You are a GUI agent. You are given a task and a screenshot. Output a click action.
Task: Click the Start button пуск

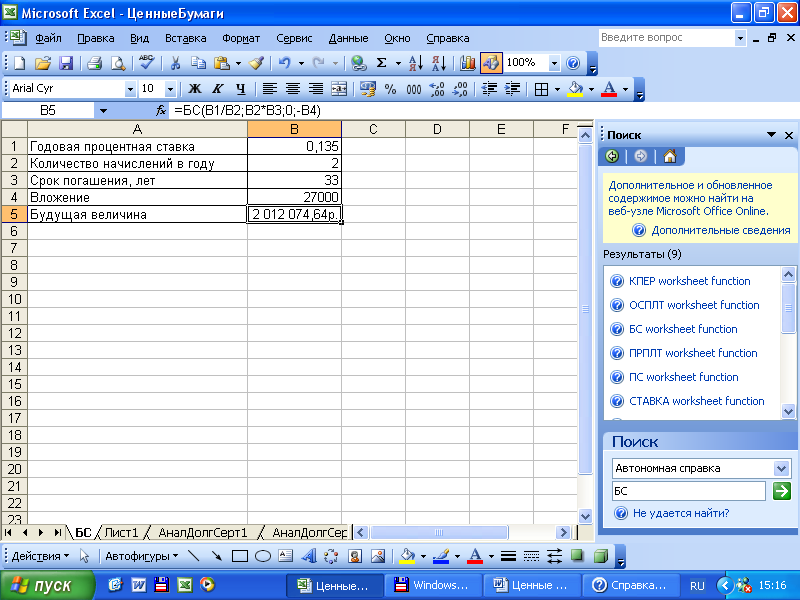[47, 585]
